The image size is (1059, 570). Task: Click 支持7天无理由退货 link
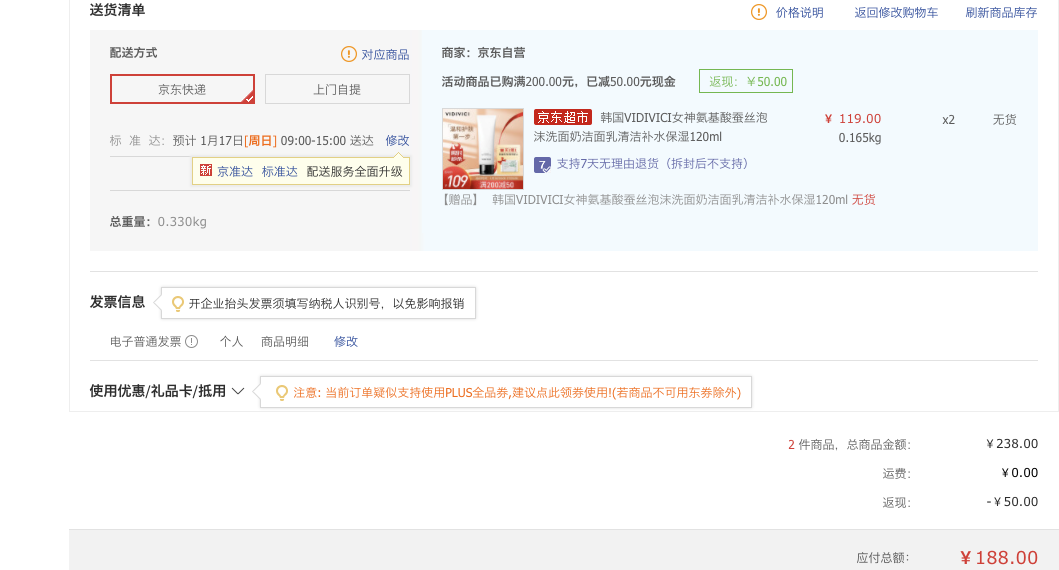pos(652,164)
